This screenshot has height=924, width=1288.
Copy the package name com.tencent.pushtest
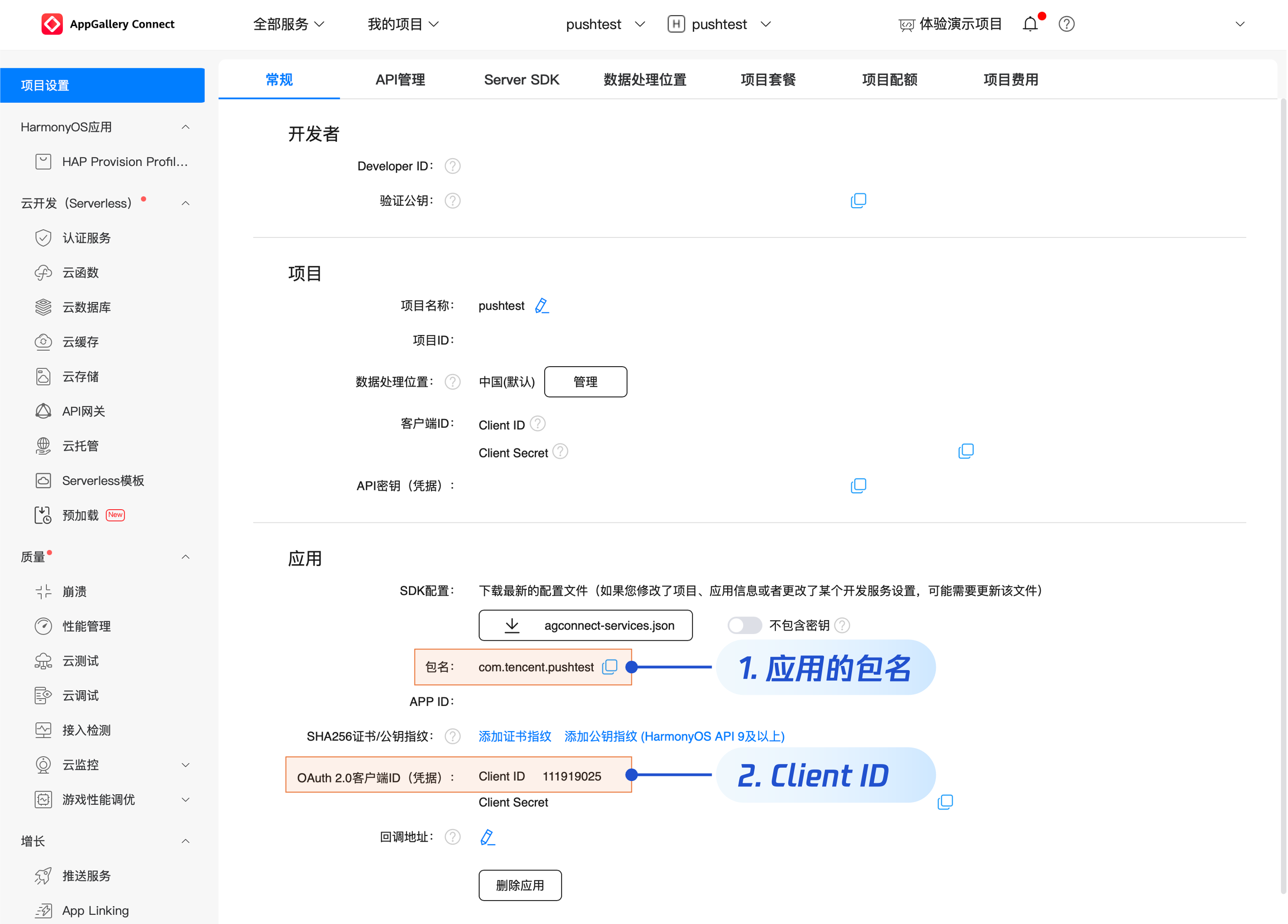pyautogui.click(x=609, y=667)
